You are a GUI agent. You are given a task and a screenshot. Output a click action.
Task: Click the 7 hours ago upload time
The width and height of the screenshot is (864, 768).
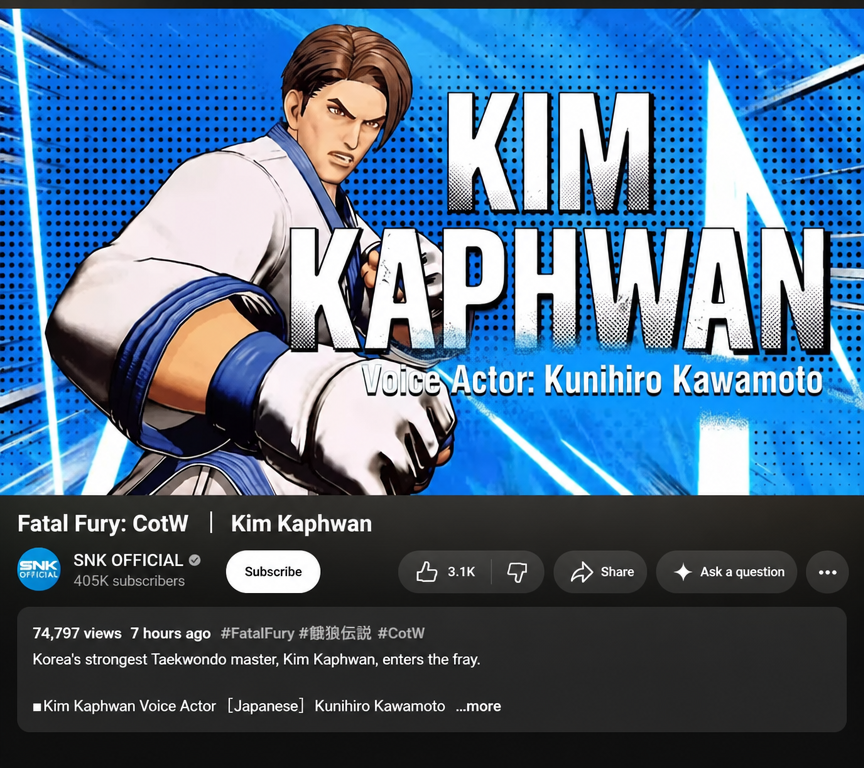pyautogui.click(x=170, y=634)
